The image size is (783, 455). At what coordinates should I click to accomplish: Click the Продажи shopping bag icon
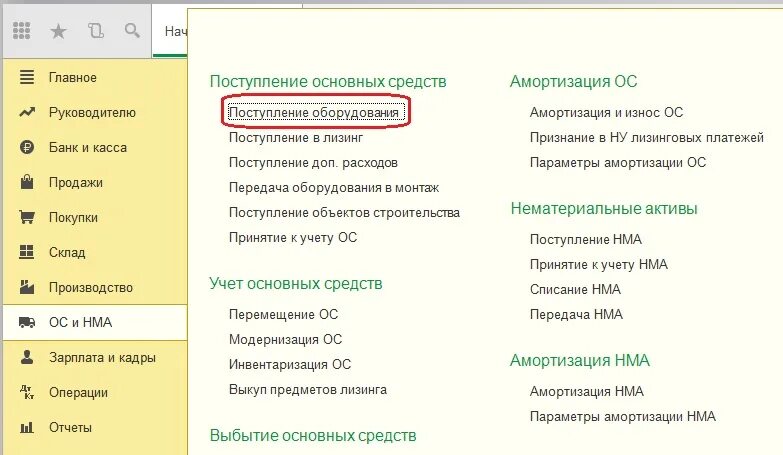pos(27,182)
